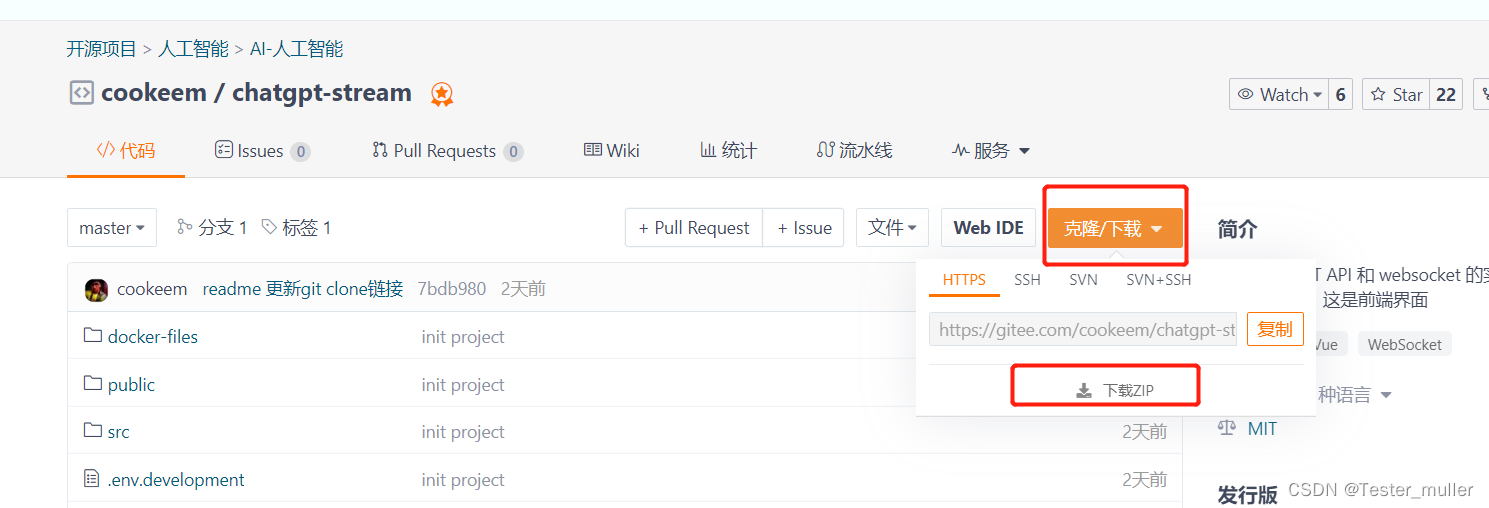This screenshot has height=508, width=1489.
Task: Click the + Pull Request button
Action: pyautogui.click(x=694, y=228)
